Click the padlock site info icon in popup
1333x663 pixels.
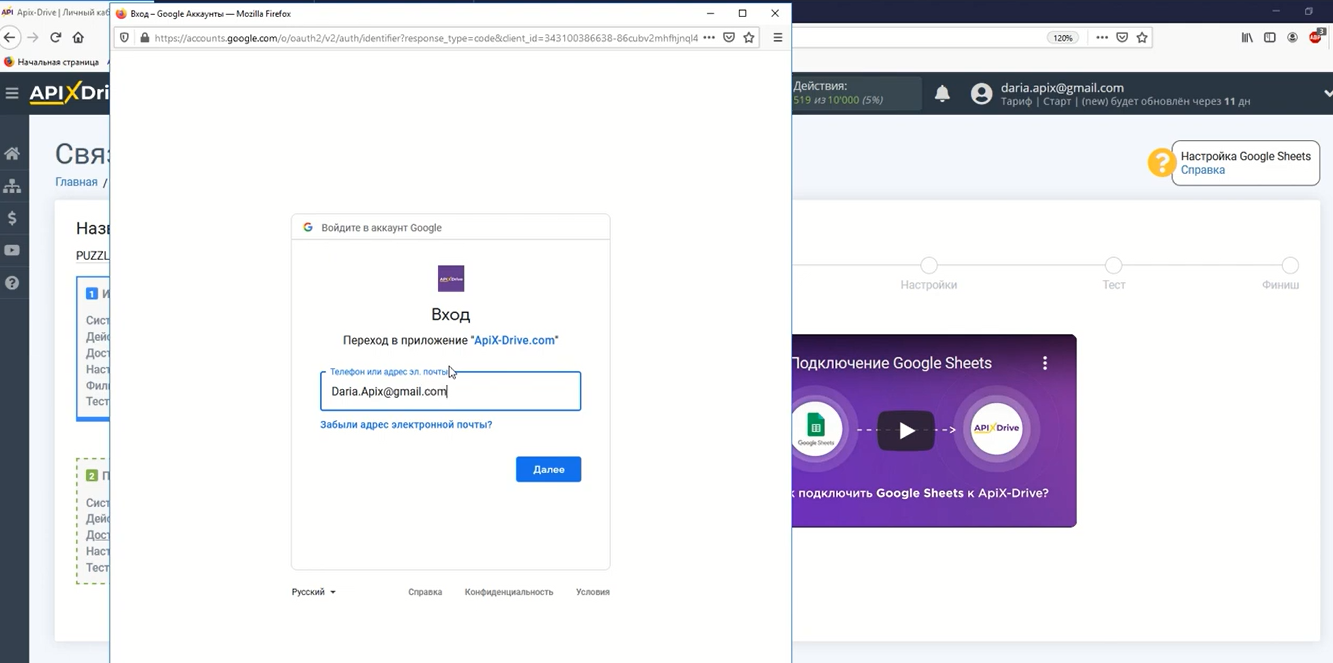[144, 38]
